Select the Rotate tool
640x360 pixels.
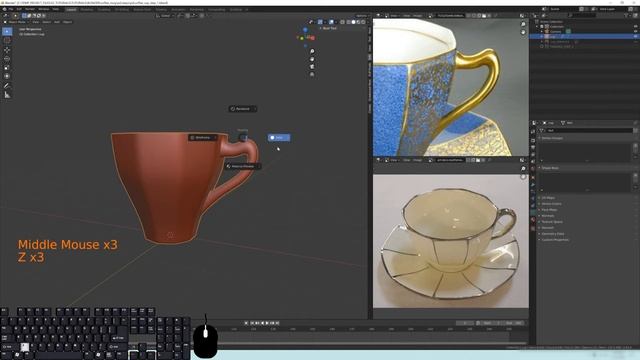pos(7,58)
